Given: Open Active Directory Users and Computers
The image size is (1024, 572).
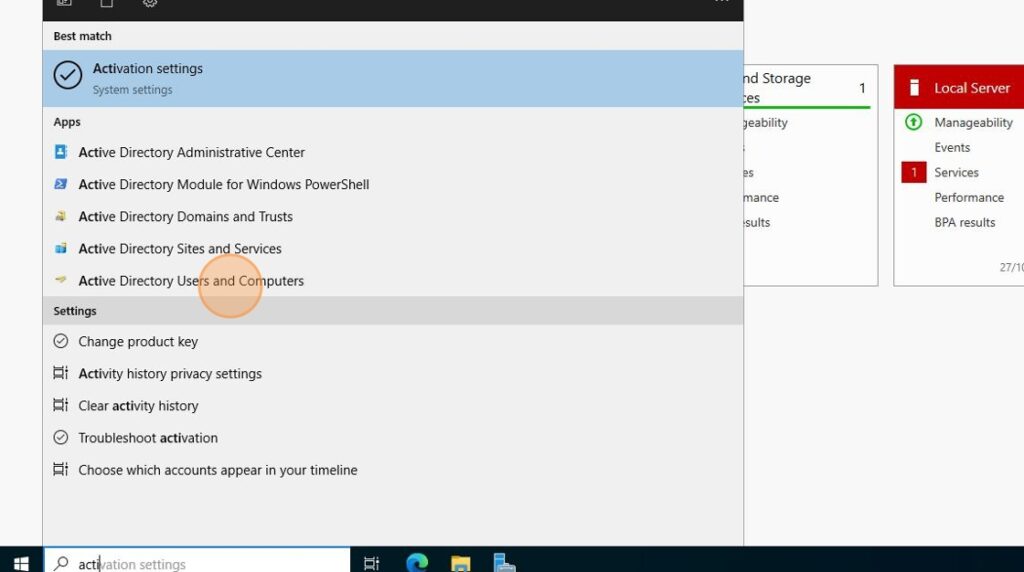Looking at the screenshot, I should click(x=392, y=280).
